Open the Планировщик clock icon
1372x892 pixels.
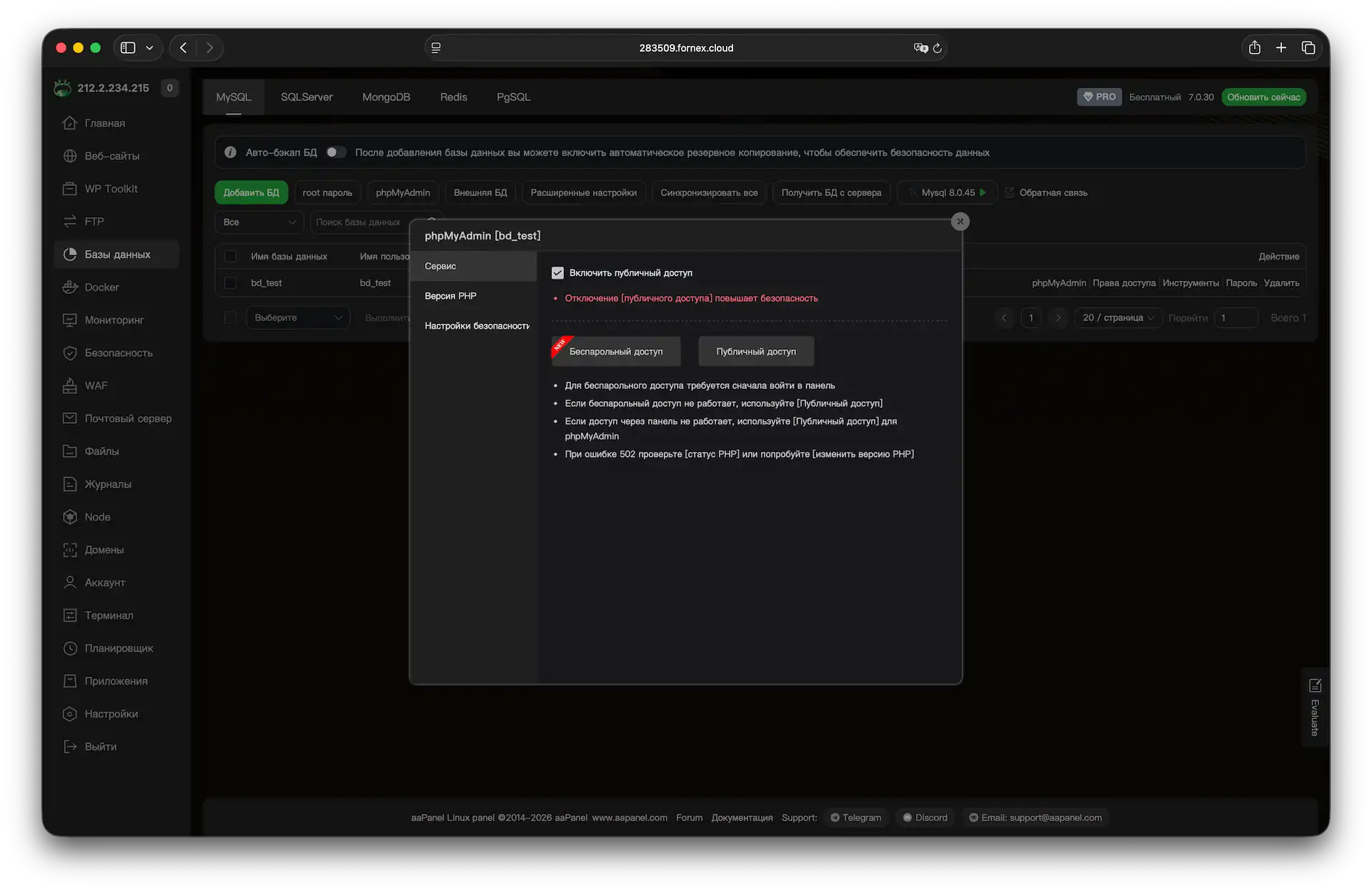pos(70,648)
